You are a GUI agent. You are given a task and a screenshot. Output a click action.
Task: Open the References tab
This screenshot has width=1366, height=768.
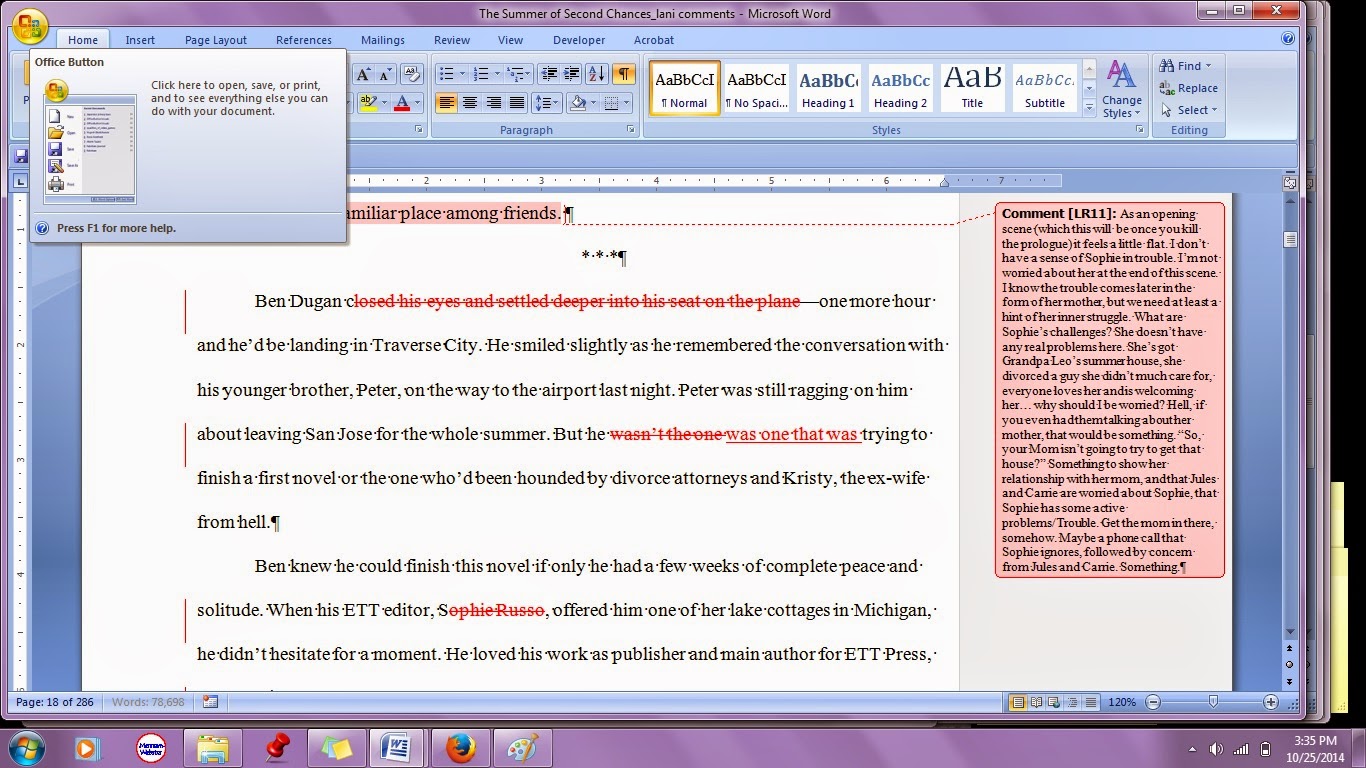tap(304, 40)
